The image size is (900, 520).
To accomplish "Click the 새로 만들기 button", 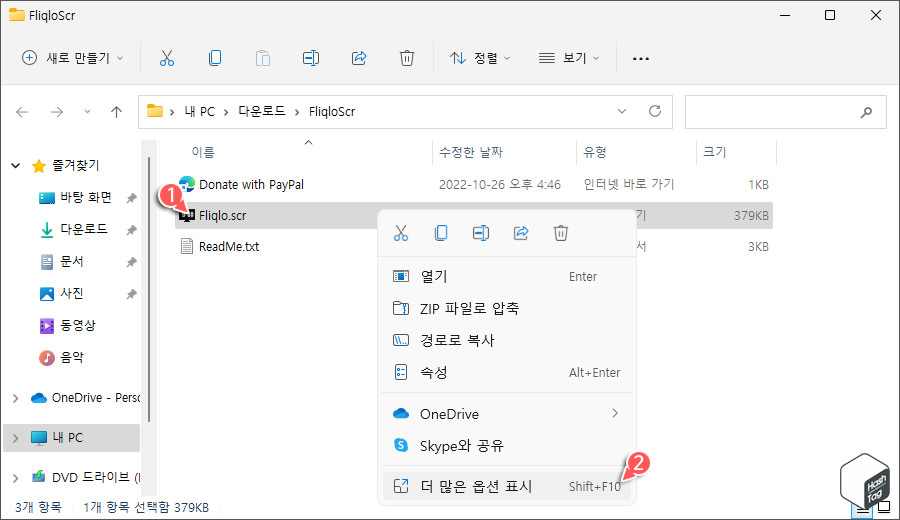I will [x=72, y=58].
